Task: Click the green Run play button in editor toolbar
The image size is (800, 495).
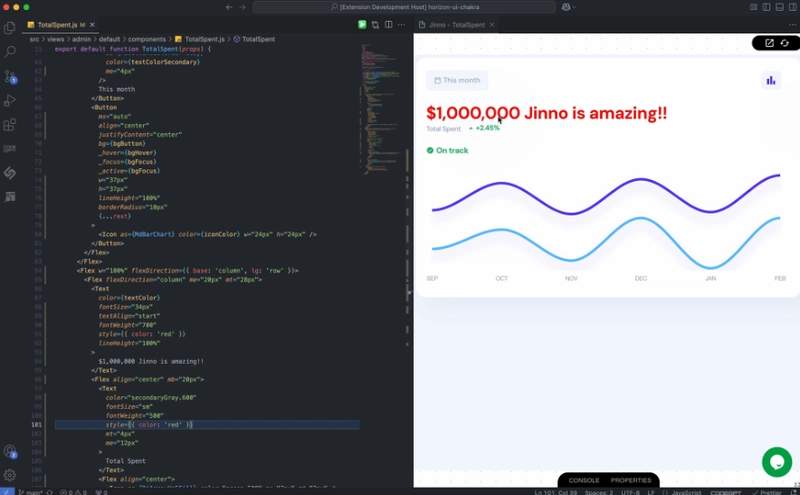Action: pos(362,24)
